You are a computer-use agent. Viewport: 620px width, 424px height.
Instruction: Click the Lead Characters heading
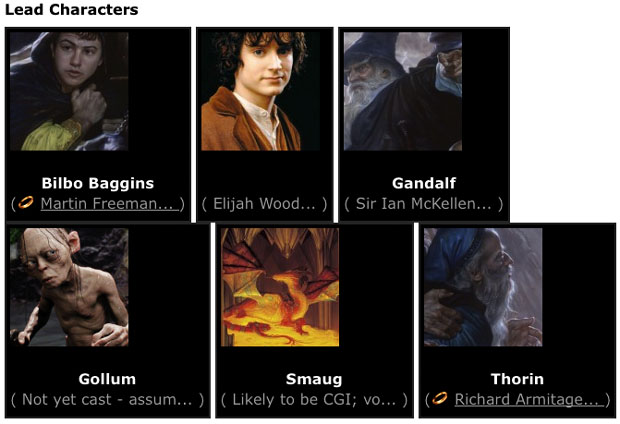click(72, 9)
